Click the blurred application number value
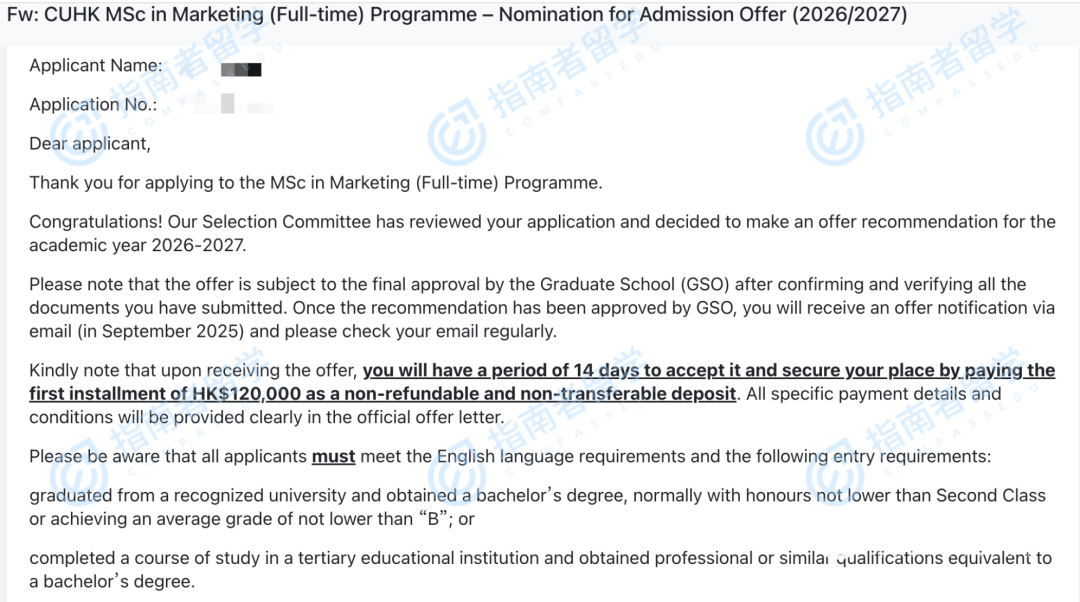Screen dimensions: 1080x602 tap(228, 104)
